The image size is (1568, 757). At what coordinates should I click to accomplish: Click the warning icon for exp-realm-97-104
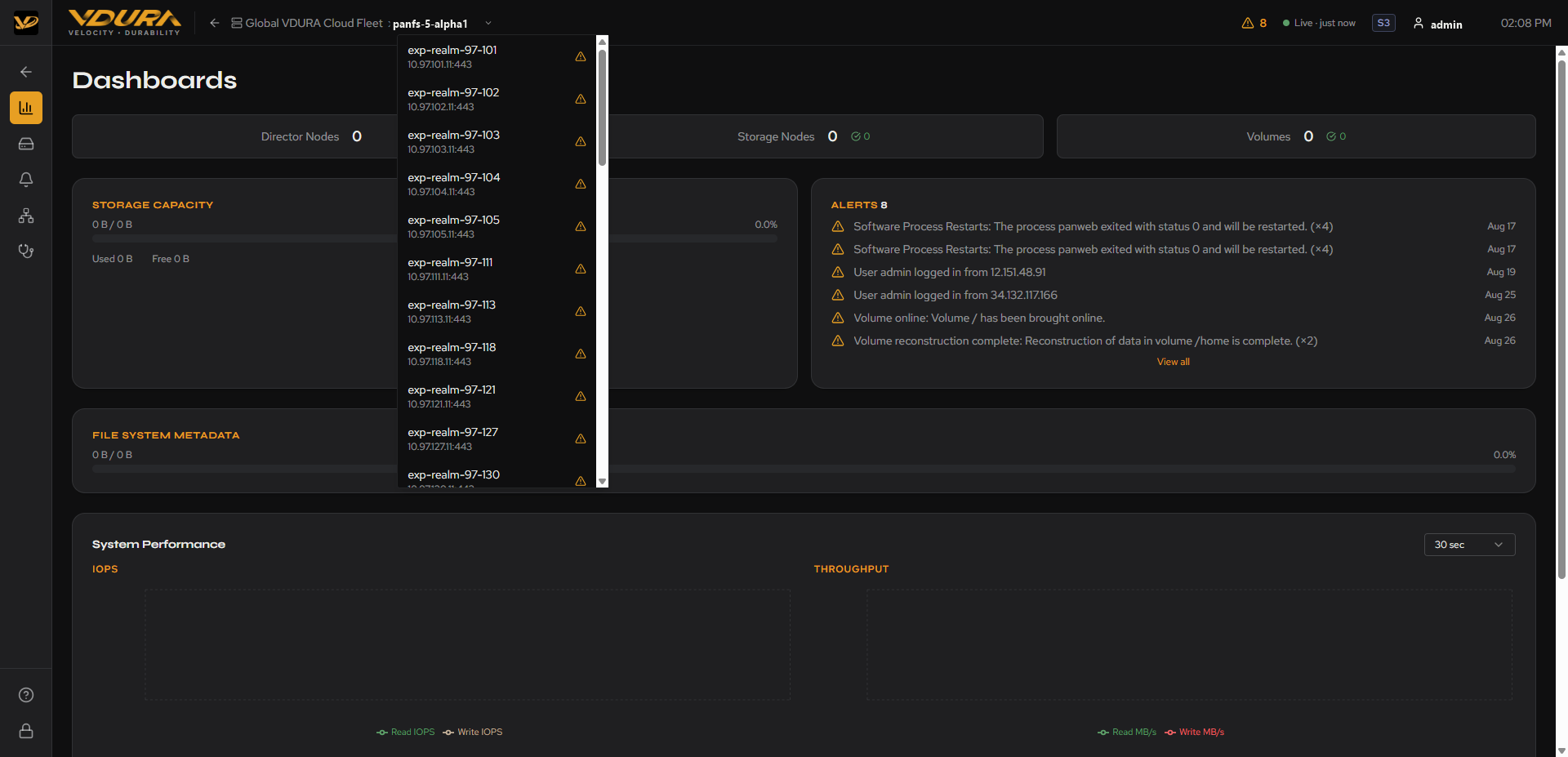(581, 184)
